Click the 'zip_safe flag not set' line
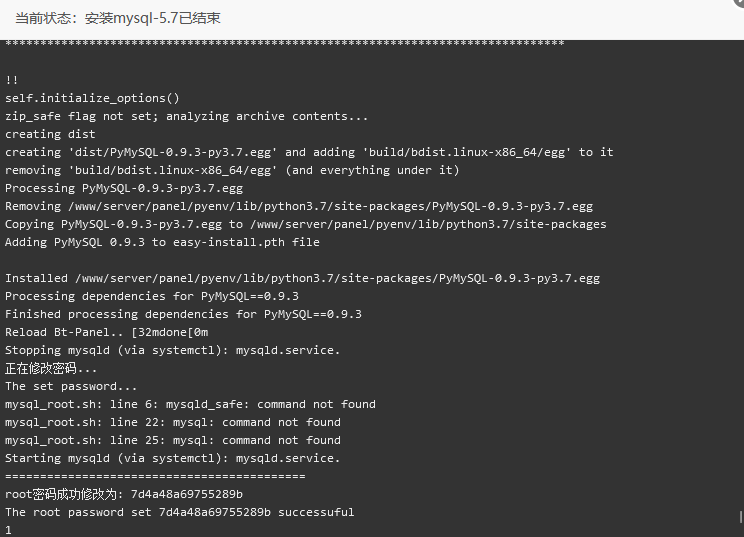Viewport: 744px width, 537px height. (186, 116)
